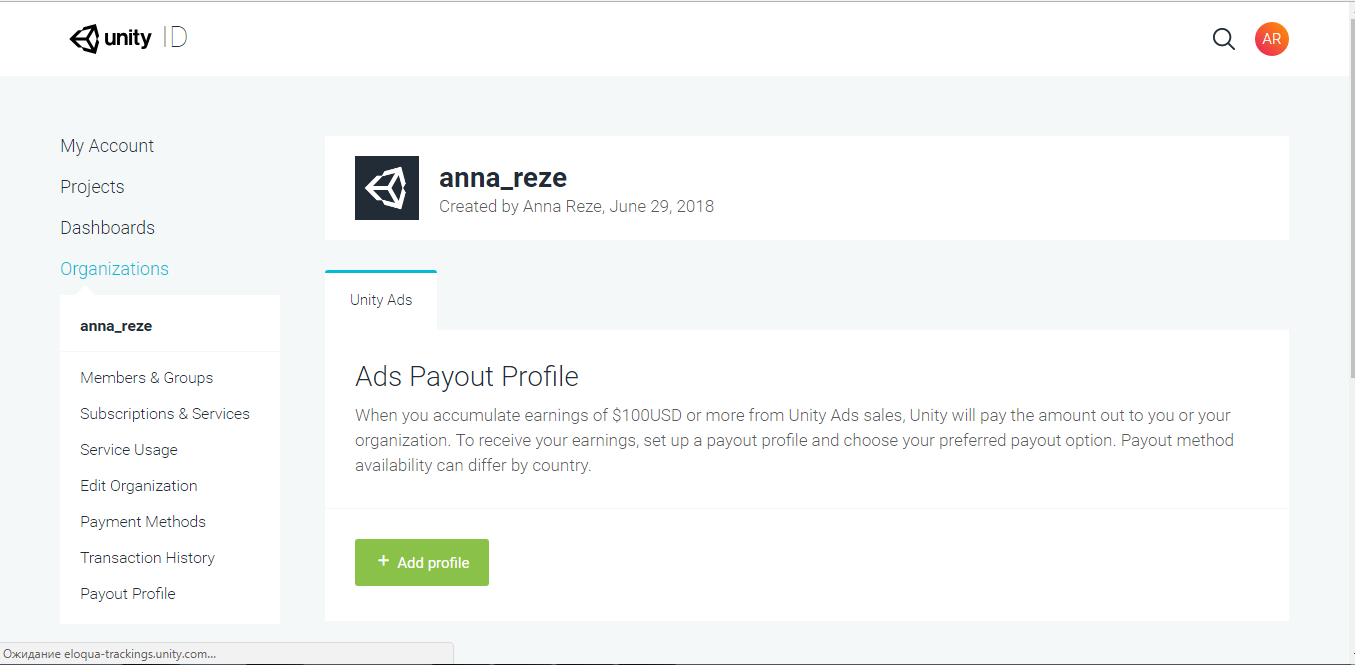The image size is (1355, 665).
Task: Open Projects in the sidebar
Action: point(92,187)
